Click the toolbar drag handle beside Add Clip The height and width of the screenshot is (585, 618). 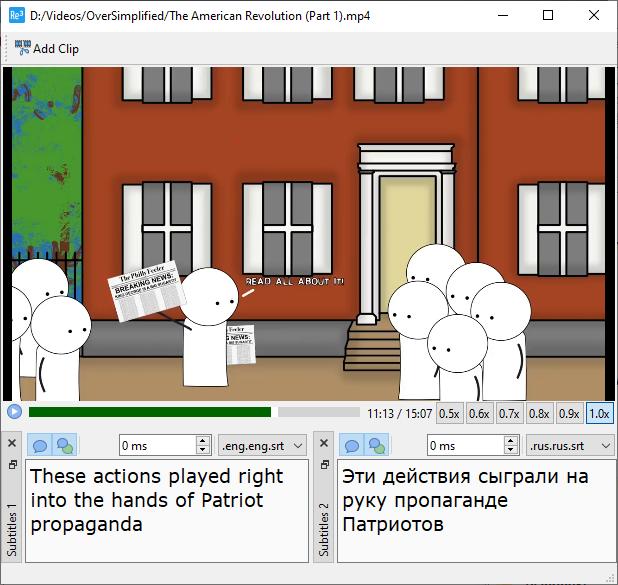pyautogui.click(x=6, y=48)
